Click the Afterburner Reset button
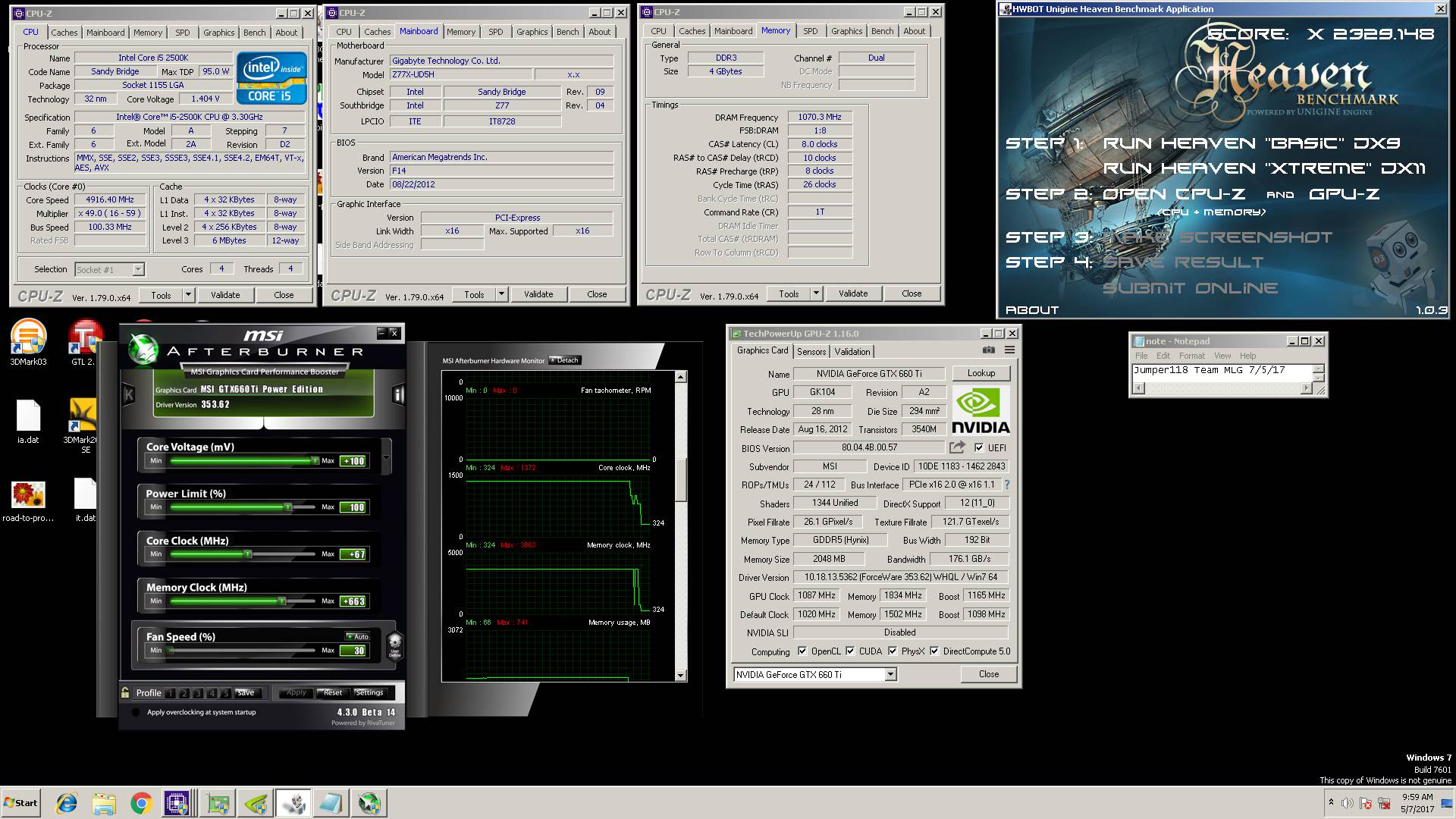1456x819 pixels. coord(333,692)
